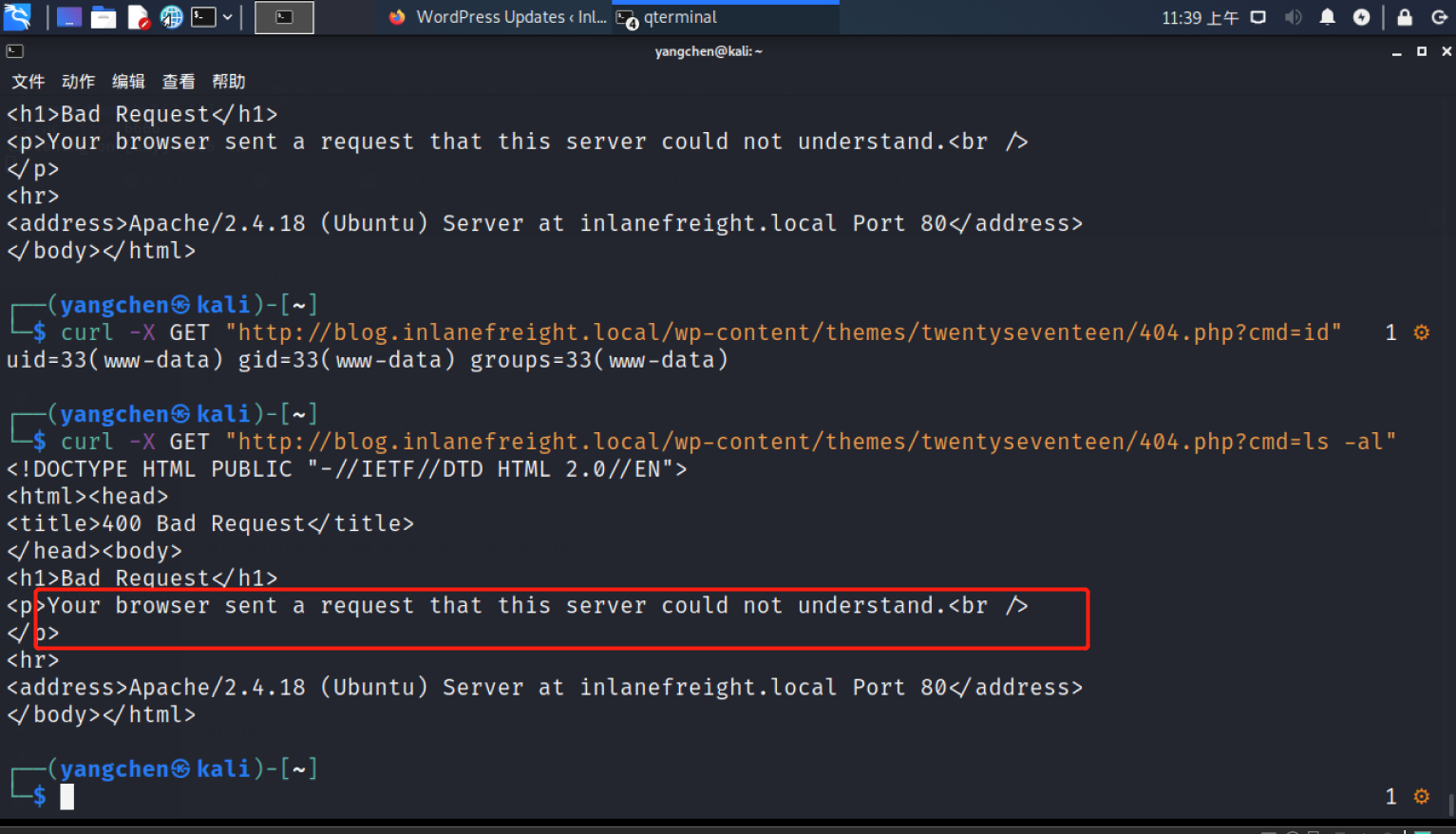Close the qterminal window

pos(1447,51)
